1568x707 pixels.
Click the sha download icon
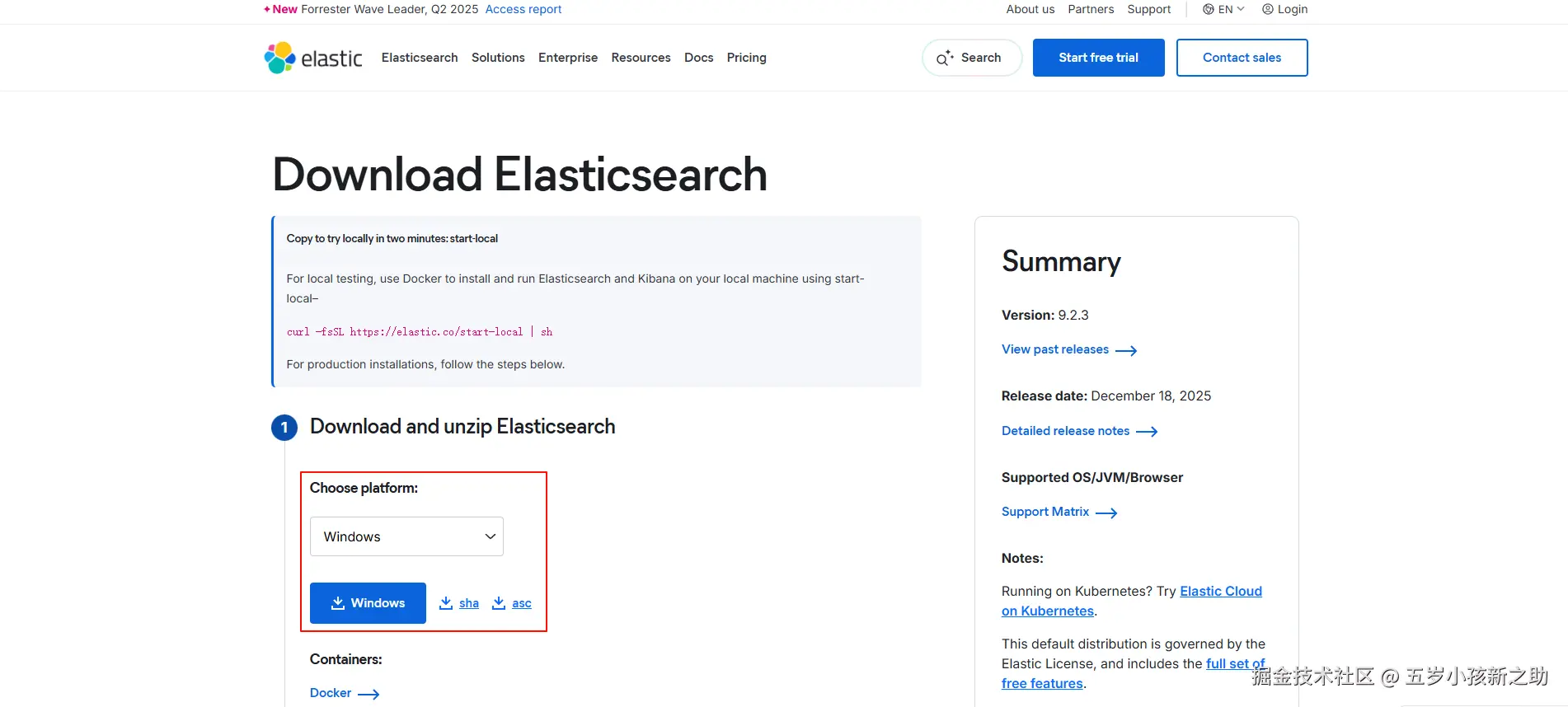pyautogui.click(x=446, y=603)
